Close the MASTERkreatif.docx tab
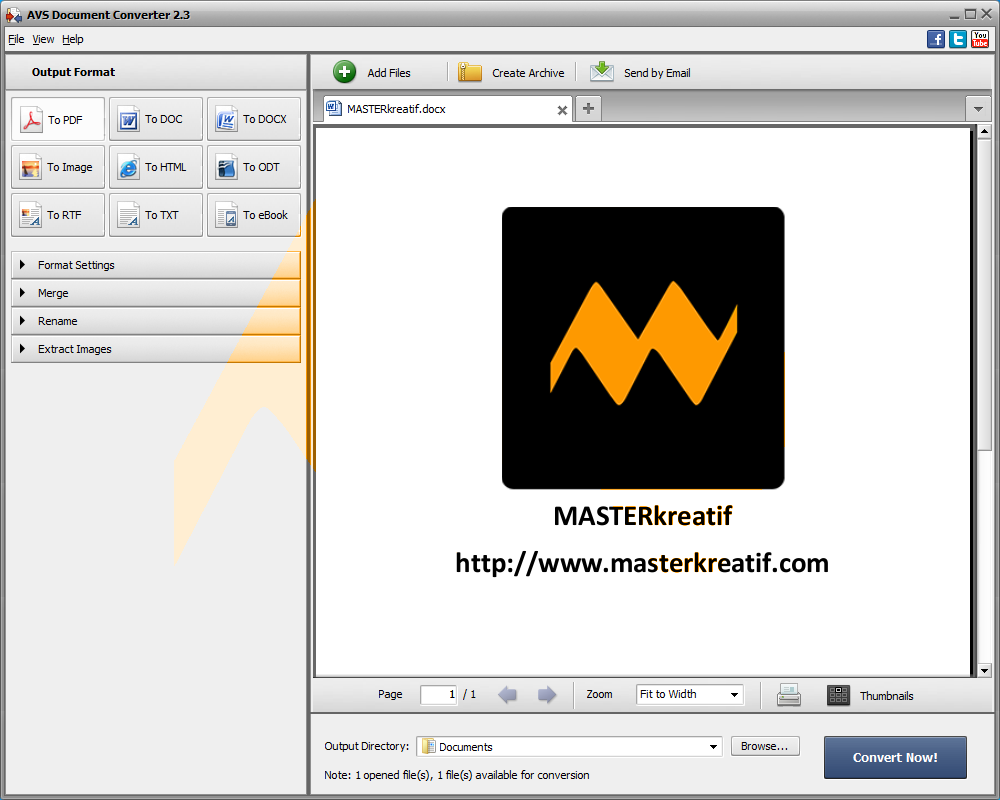This screenshot has width=1000, height=800. (562, 110)
